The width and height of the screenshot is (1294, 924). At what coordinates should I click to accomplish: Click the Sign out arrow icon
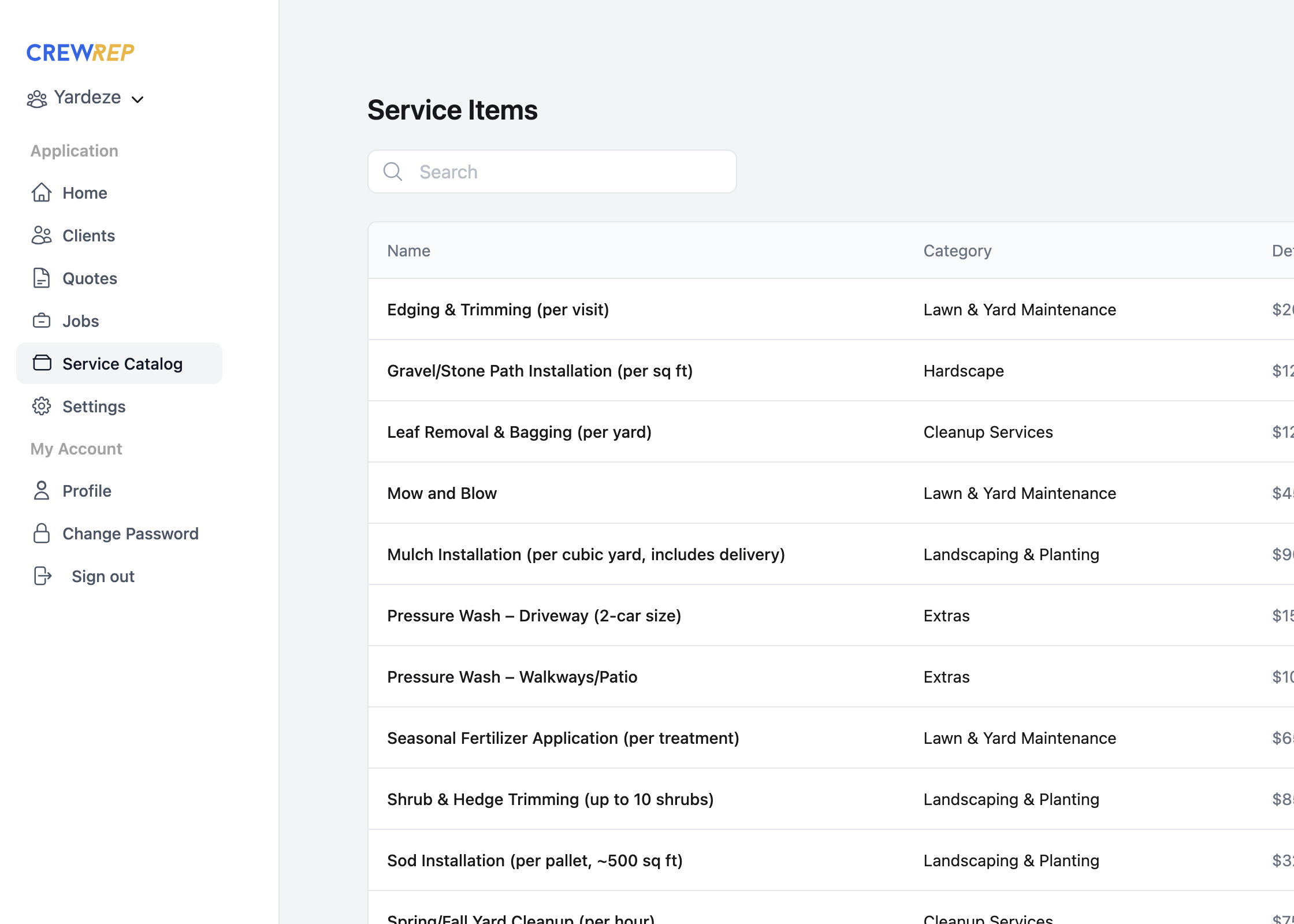pyautogui.click(x=43, y=576)
